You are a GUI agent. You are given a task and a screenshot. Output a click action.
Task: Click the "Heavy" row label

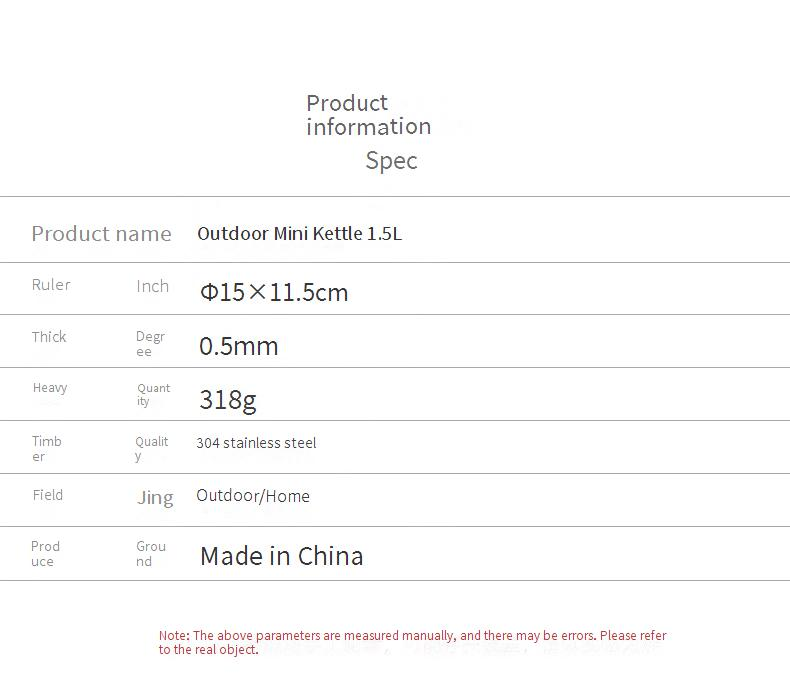click(x=50, y=388)
